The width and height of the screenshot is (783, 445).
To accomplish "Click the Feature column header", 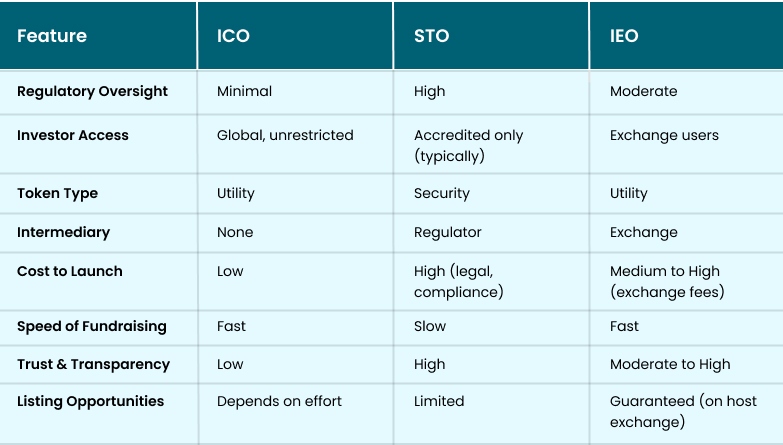I will click(x=52, y=36).
